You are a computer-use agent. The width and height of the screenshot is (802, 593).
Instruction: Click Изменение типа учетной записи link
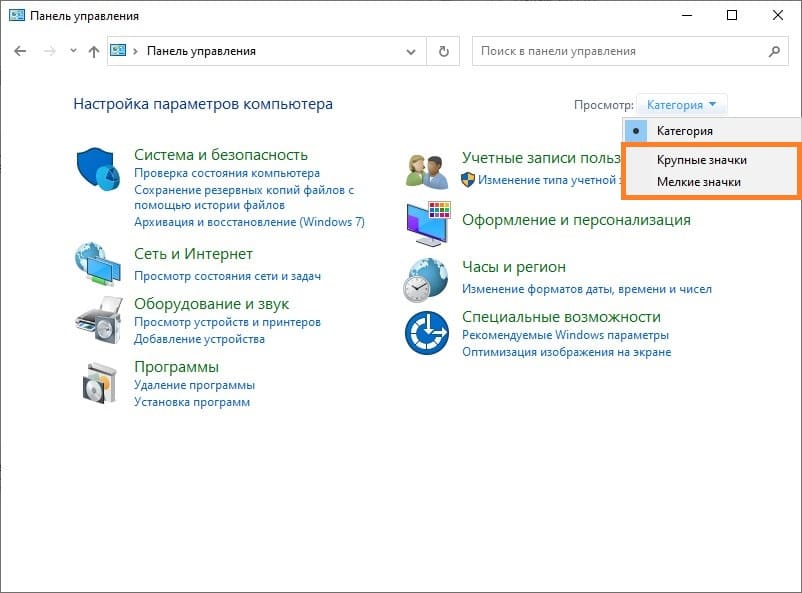(x=549, y=180)
